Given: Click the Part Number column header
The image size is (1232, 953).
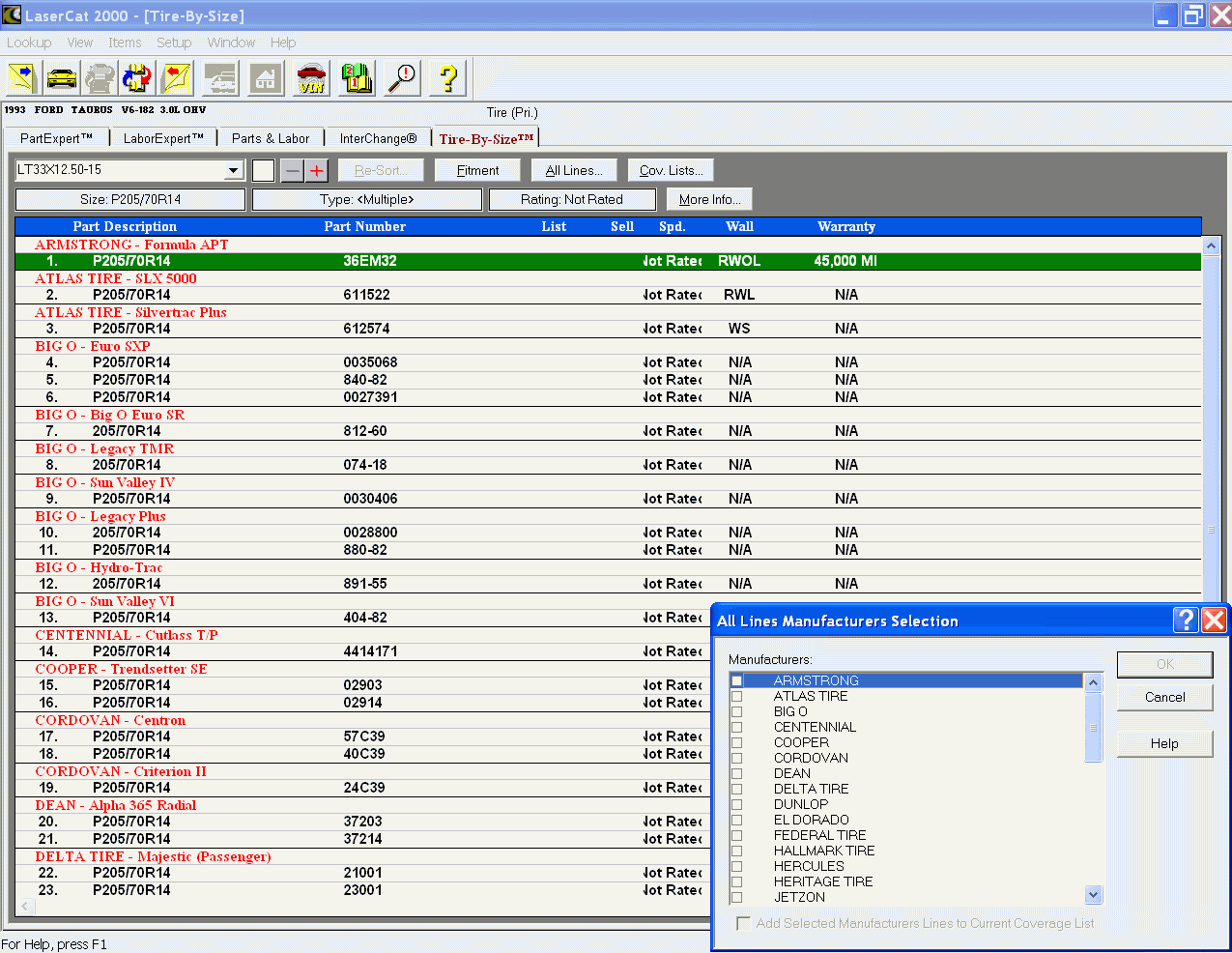Looking at the screenshot, I should 364,227.
